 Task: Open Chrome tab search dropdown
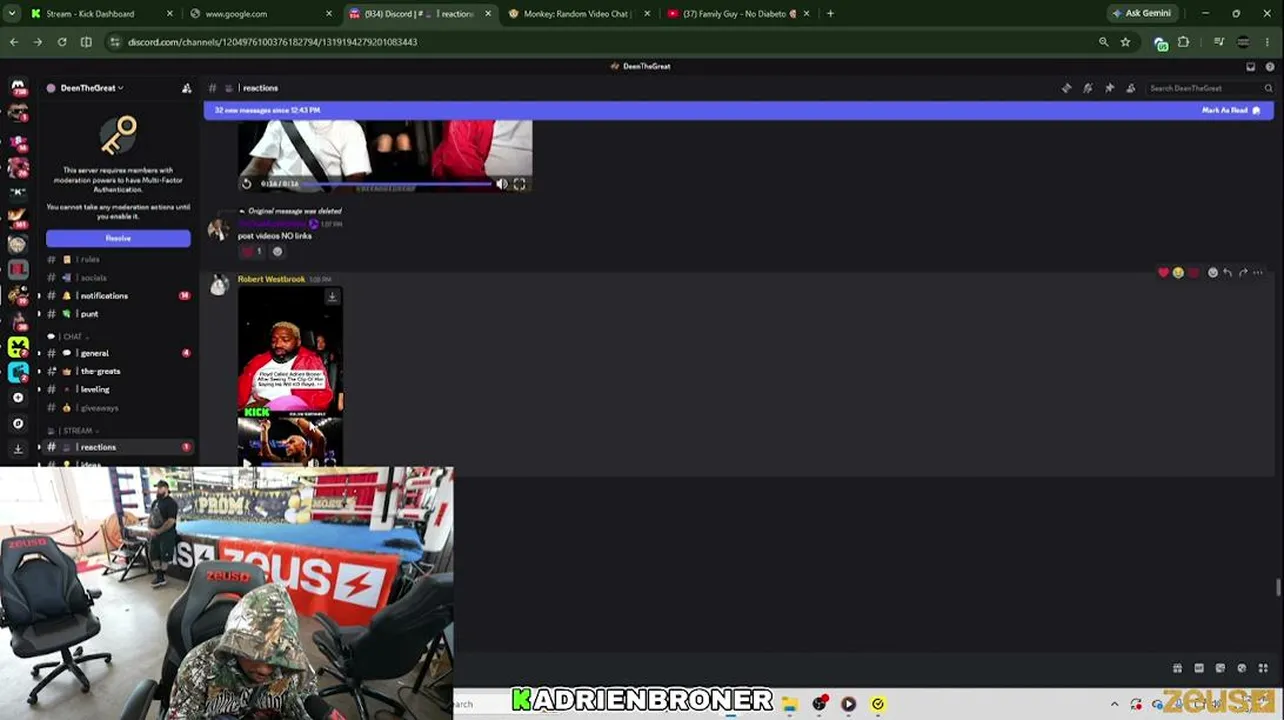pyautogui.click(x=12, y=14)
